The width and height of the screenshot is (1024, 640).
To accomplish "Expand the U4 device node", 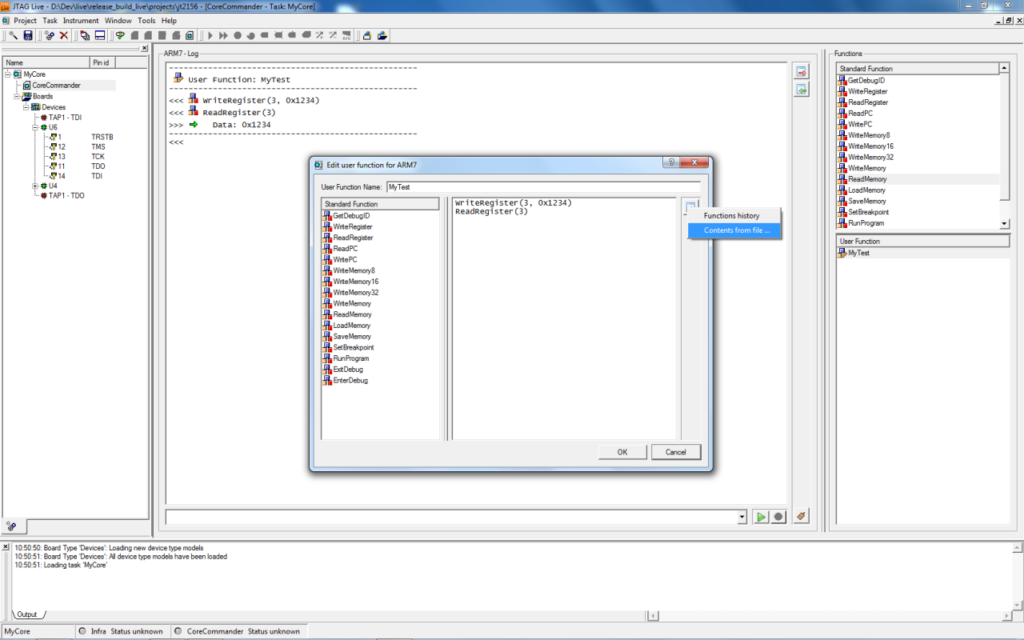I will 35,186.
